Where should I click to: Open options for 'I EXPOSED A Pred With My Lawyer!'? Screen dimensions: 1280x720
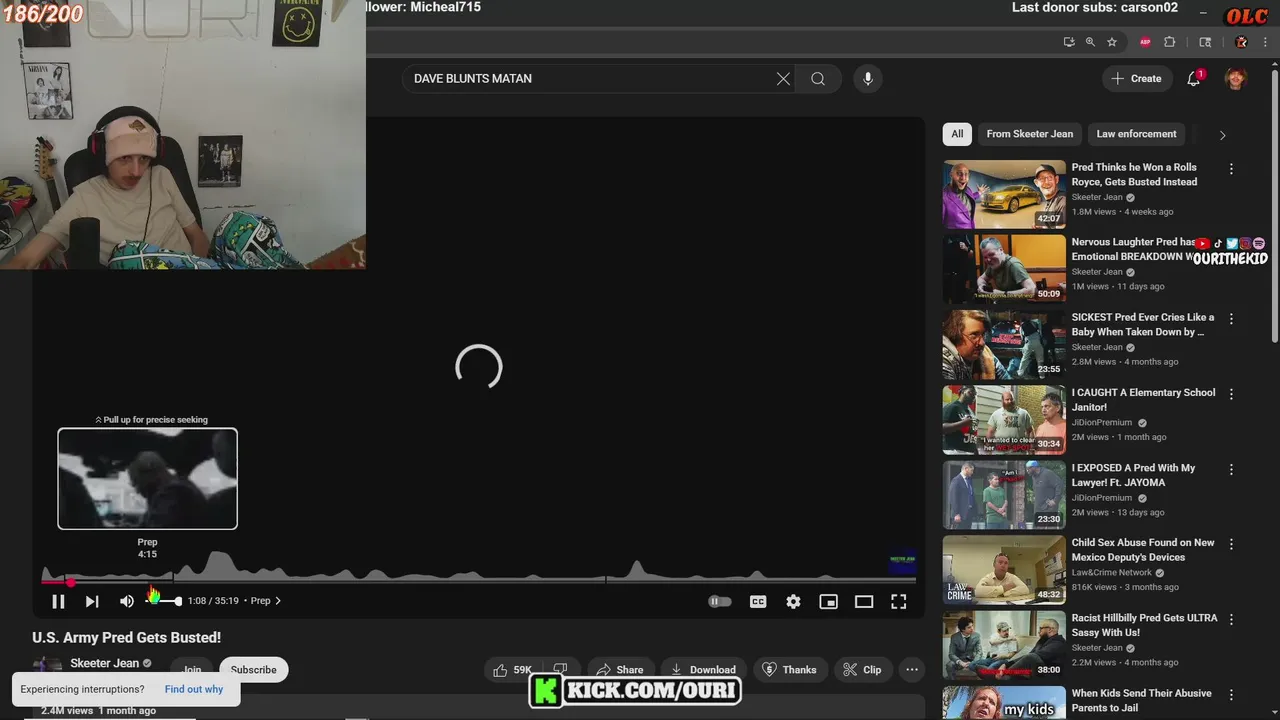[1231, 469]
